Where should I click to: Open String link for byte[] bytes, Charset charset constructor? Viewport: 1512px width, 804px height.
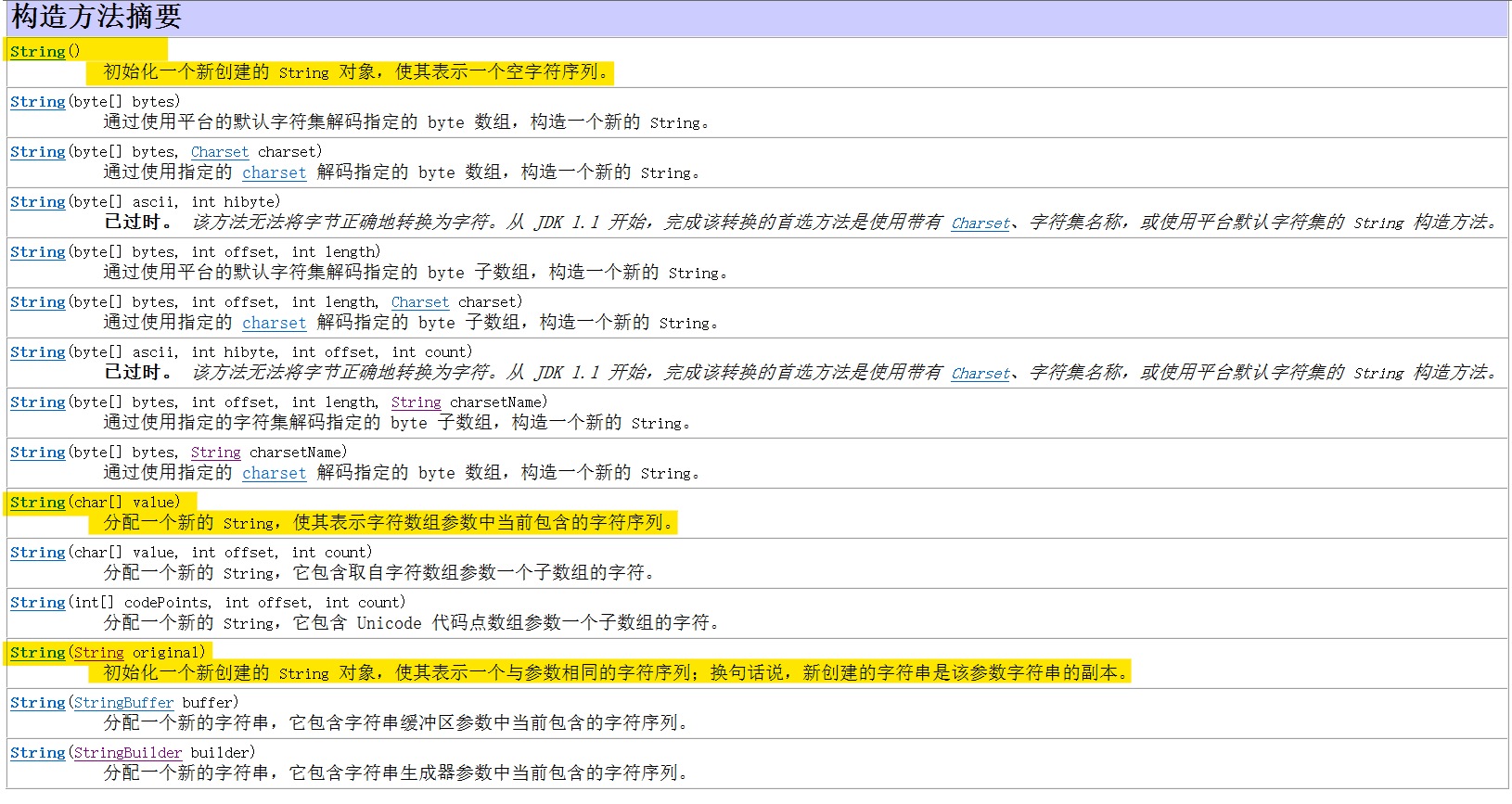[38, 152]
